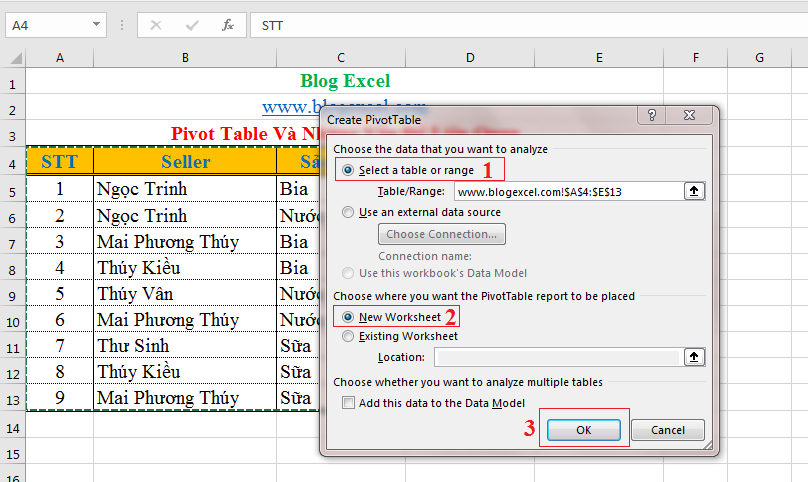Select column E header
The image size is (808, 482).
click(599, 58)
